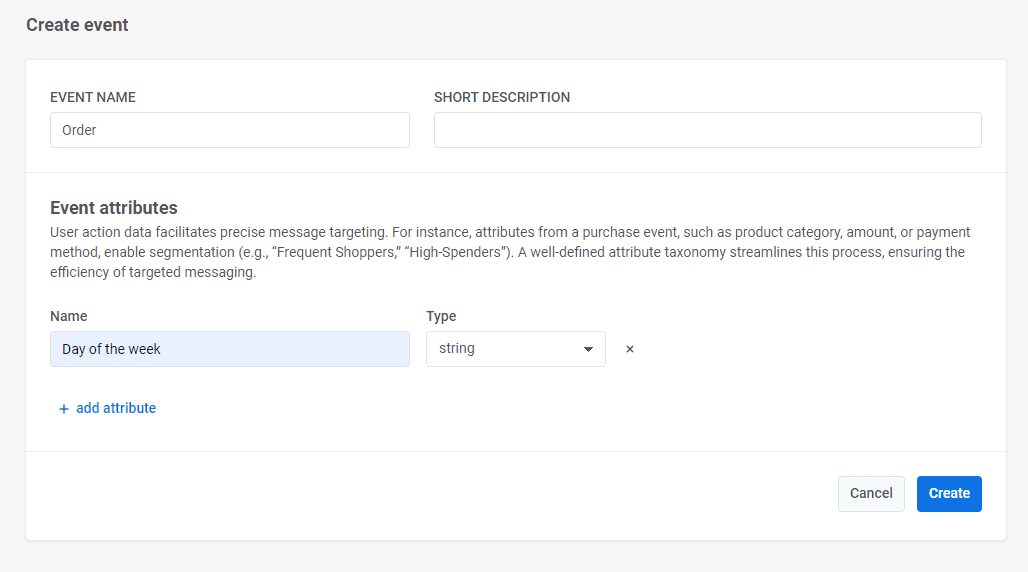Cancel the event creation
Viewport: 1028px width, 572px height.
[870, 493]
